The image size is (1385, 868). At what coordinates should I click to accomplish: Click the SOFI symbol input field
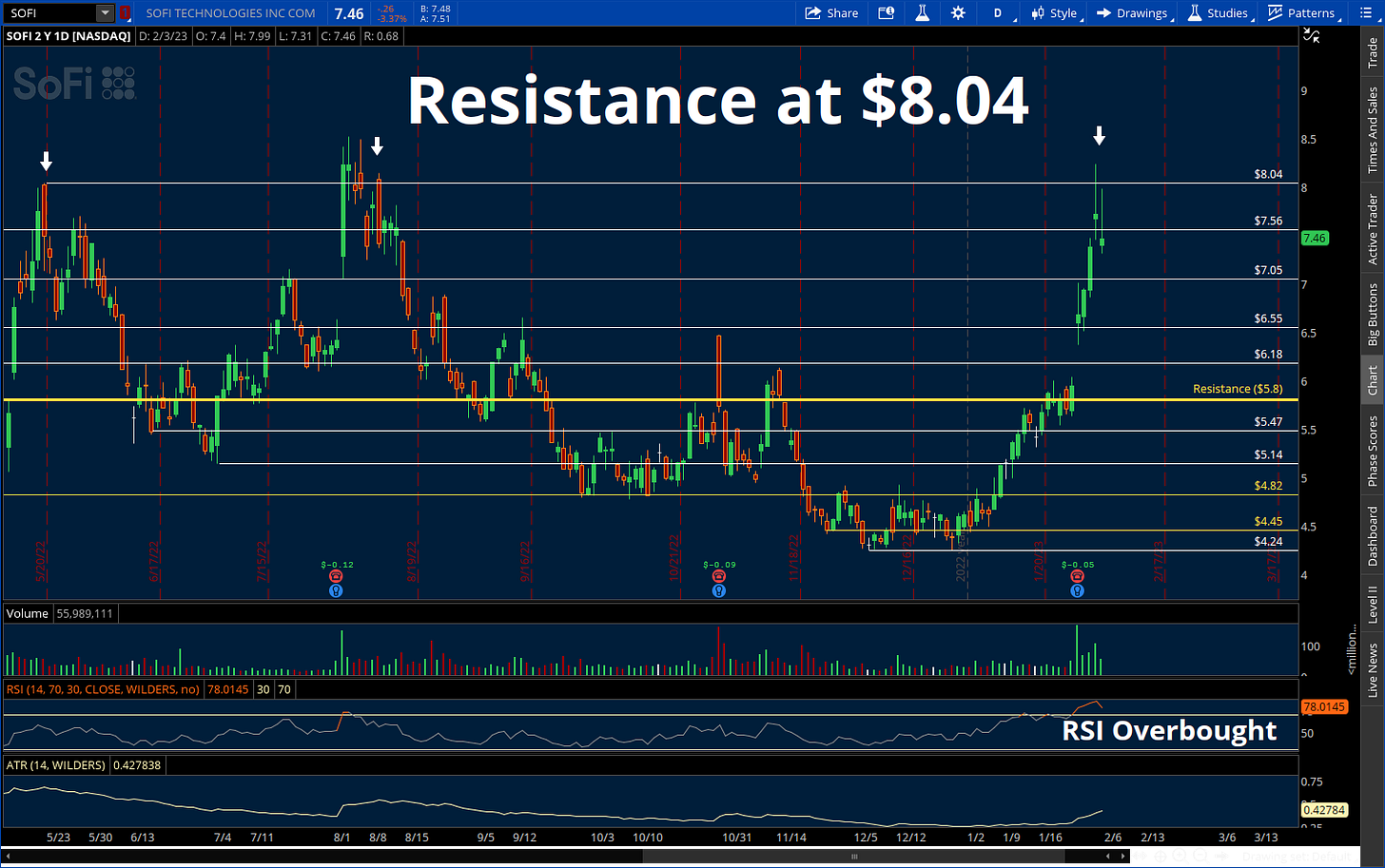click(x=50, y=13)
